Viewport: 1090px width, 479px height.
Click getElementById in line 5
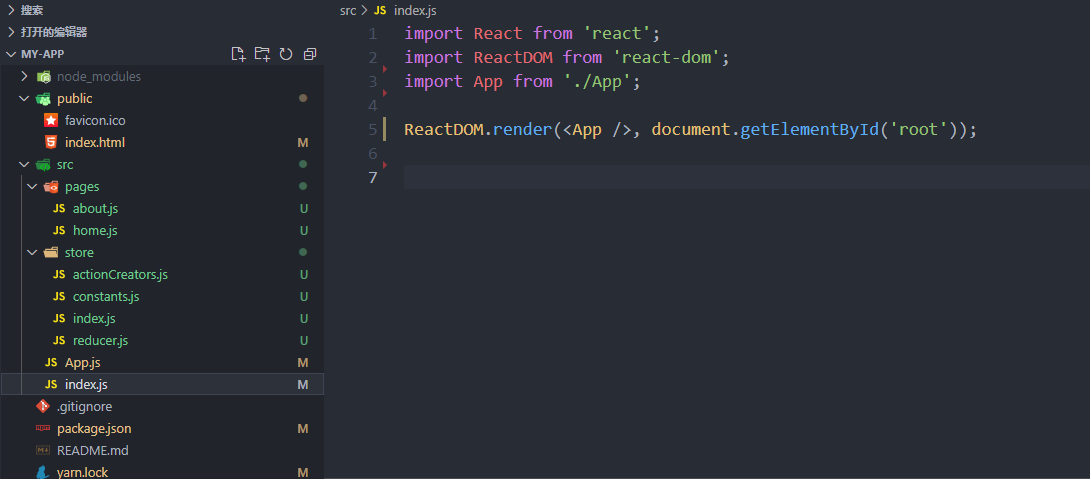pyautogui.click(x=809, y=130)
